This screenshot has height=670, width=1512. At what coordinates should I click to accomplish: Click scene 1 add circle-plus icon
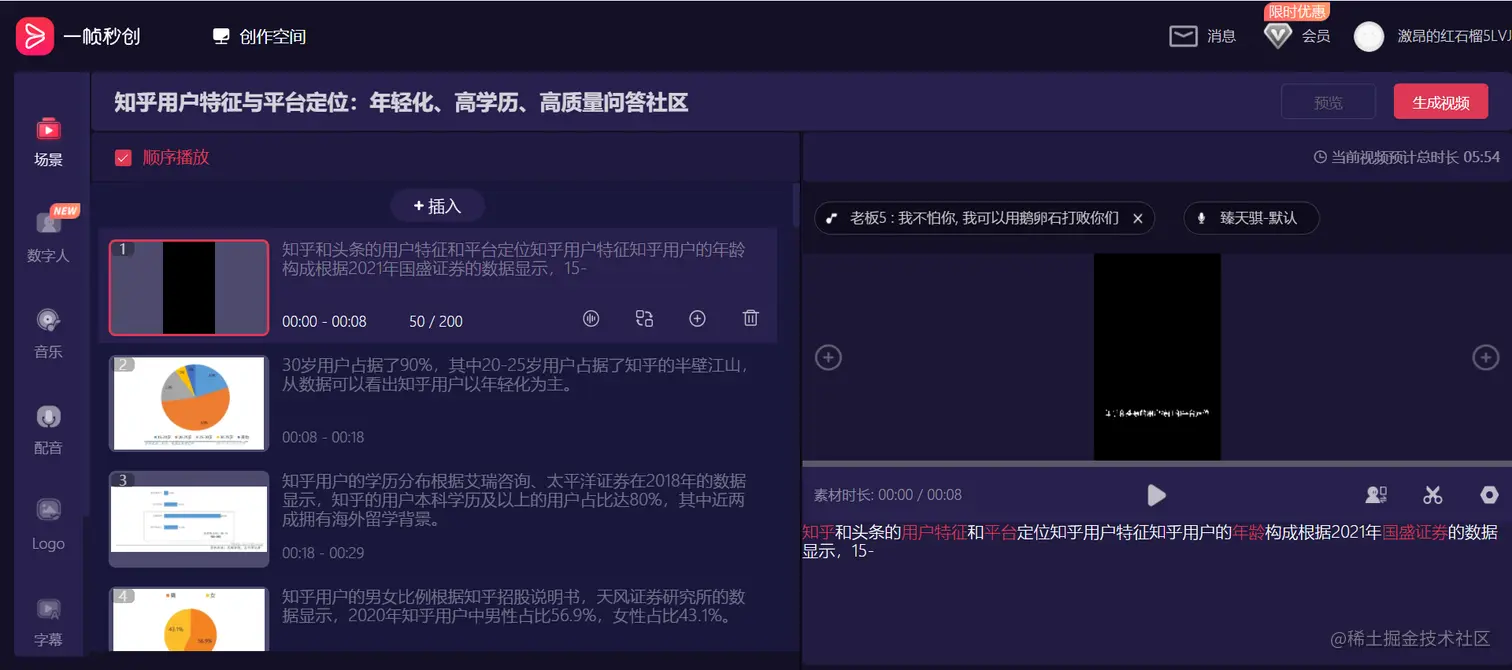coord(698,318)
